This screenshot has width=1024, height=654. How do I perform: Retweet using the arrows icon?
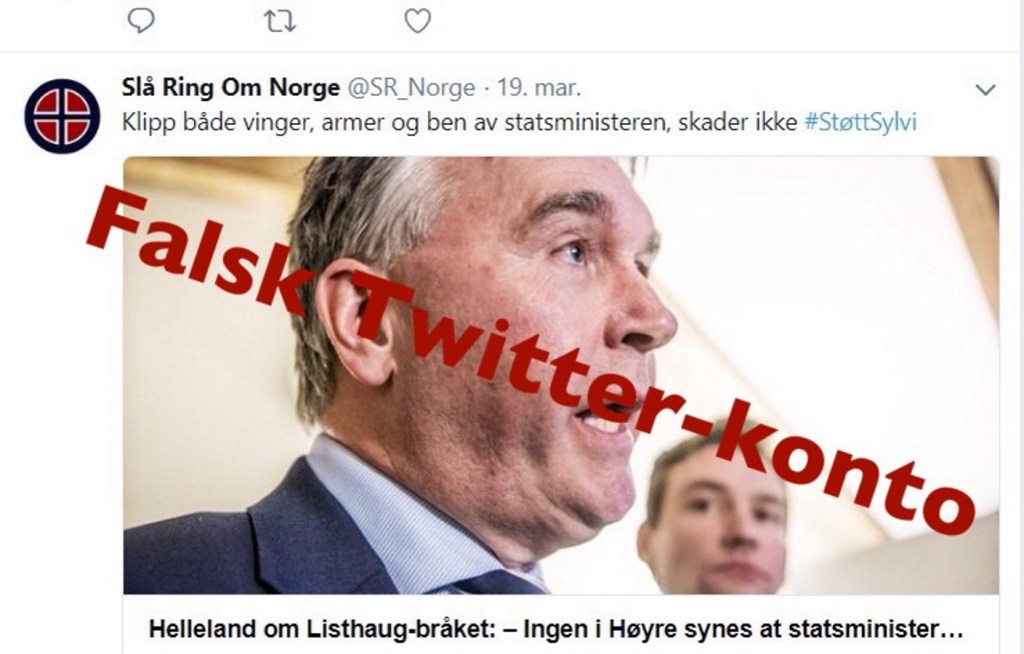[x=280, y=21]
